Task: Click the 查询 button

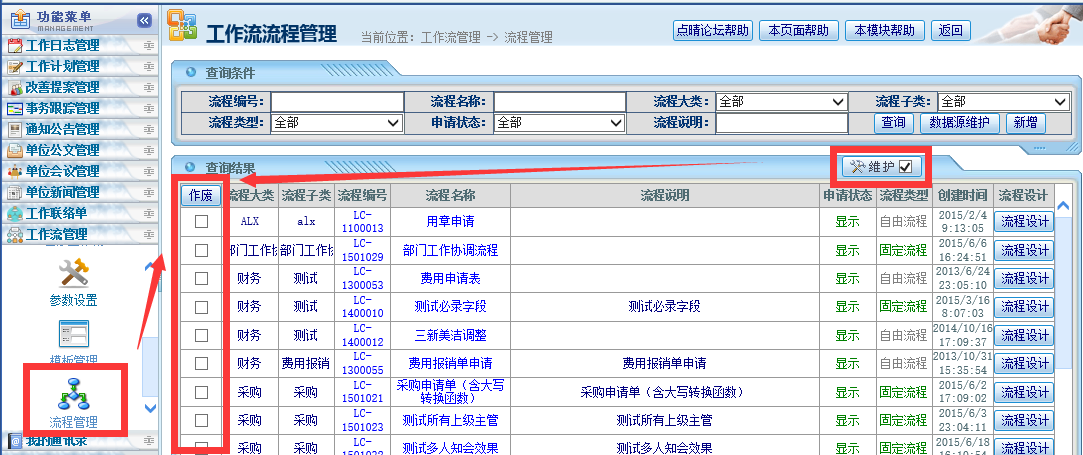Action: click(893, 123)
